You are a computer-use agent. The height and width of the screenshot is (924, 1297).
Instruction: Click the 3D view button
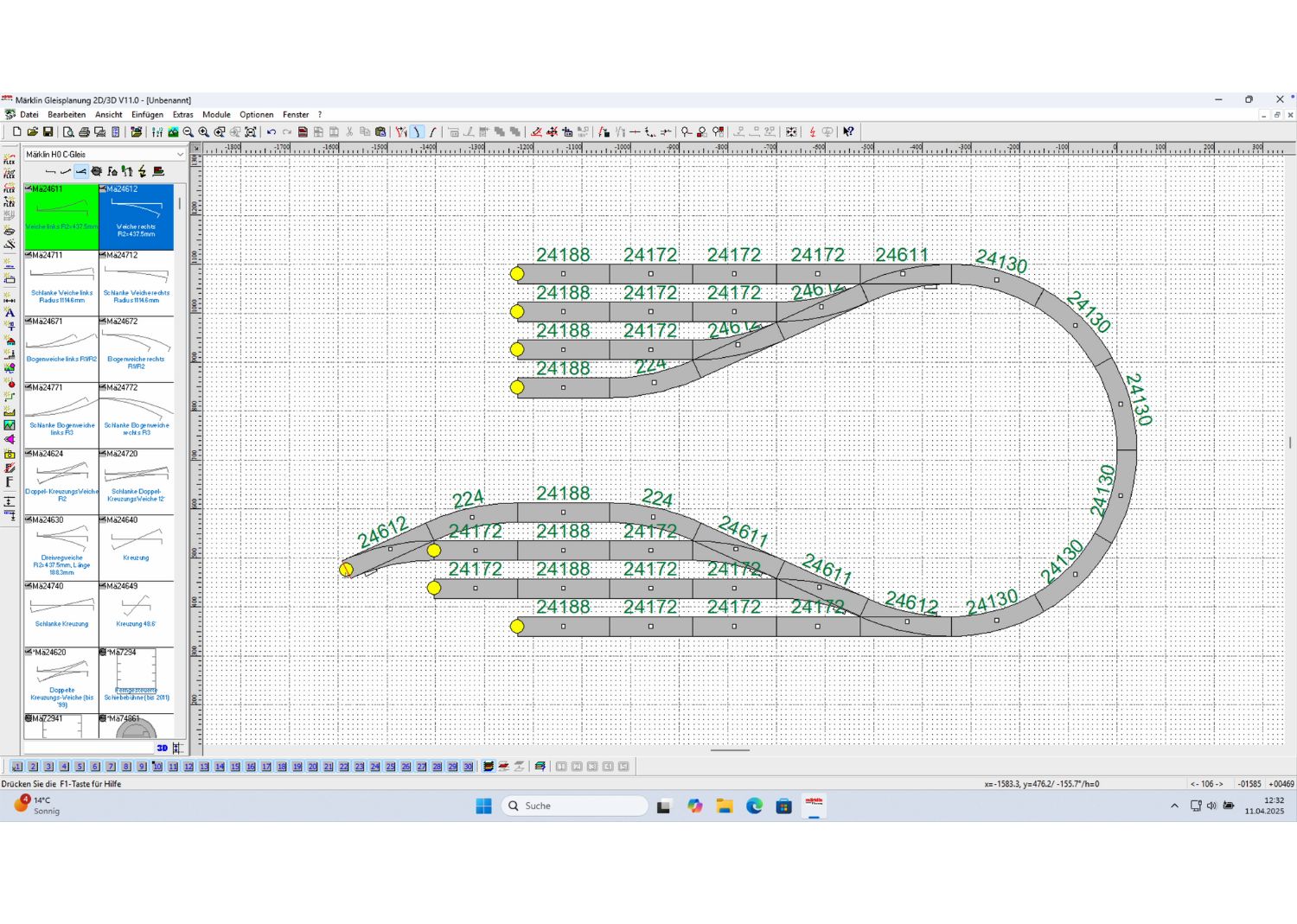tap(162, 748)
